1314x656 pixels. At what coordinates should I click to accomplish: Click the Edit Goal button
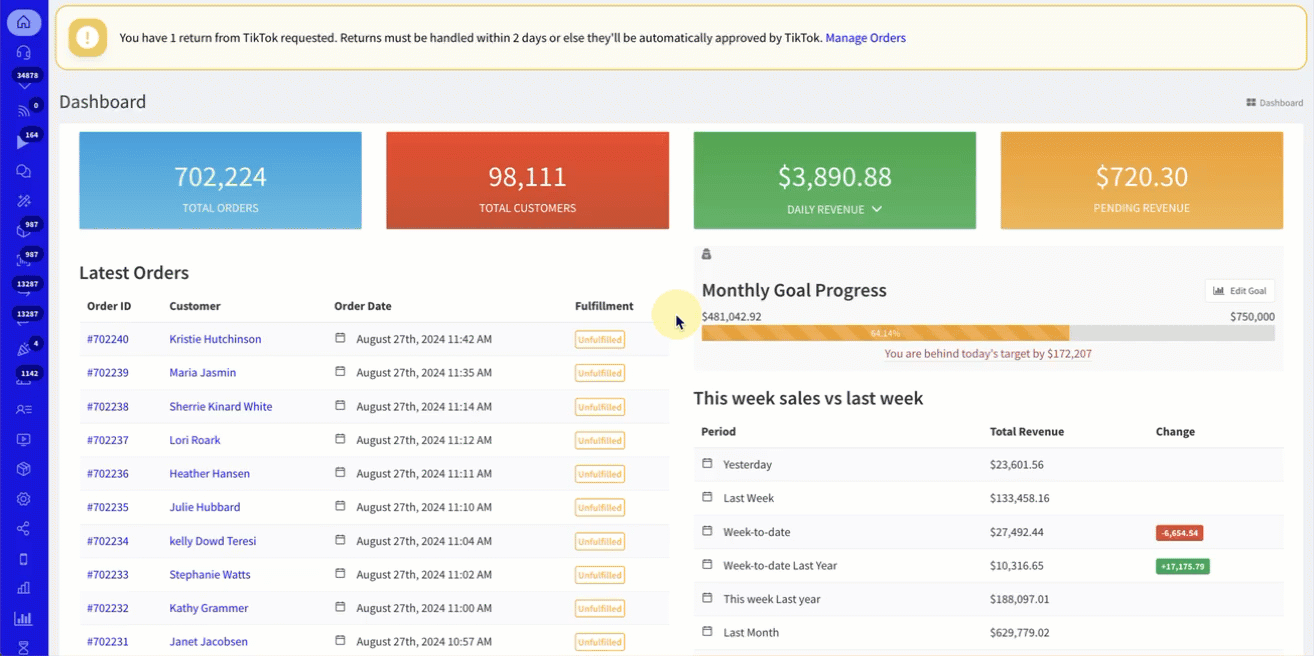tap(1239, 291)
